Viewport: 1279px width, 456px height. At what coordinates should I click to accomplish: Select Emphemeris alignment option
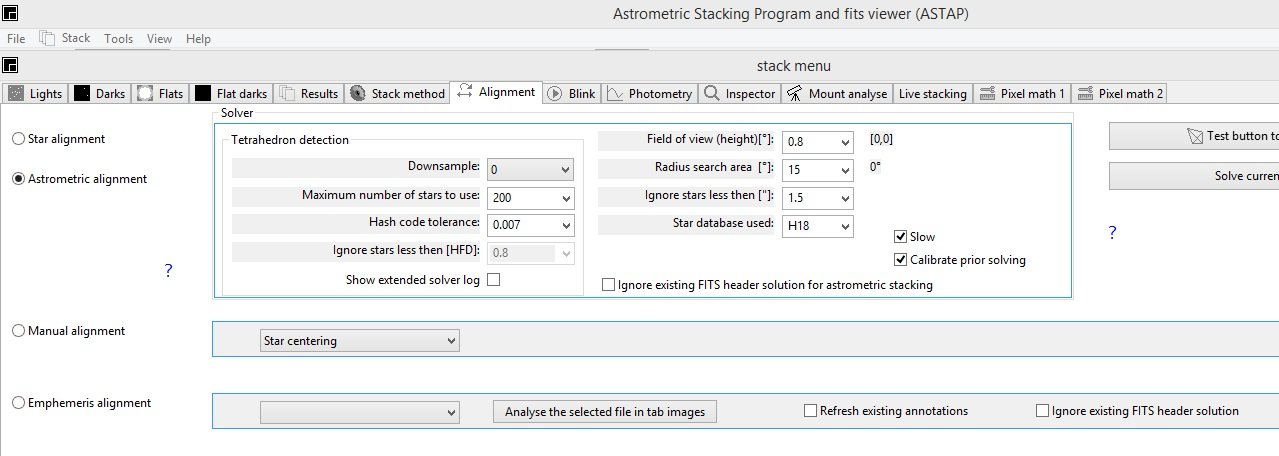pos(81,403)
